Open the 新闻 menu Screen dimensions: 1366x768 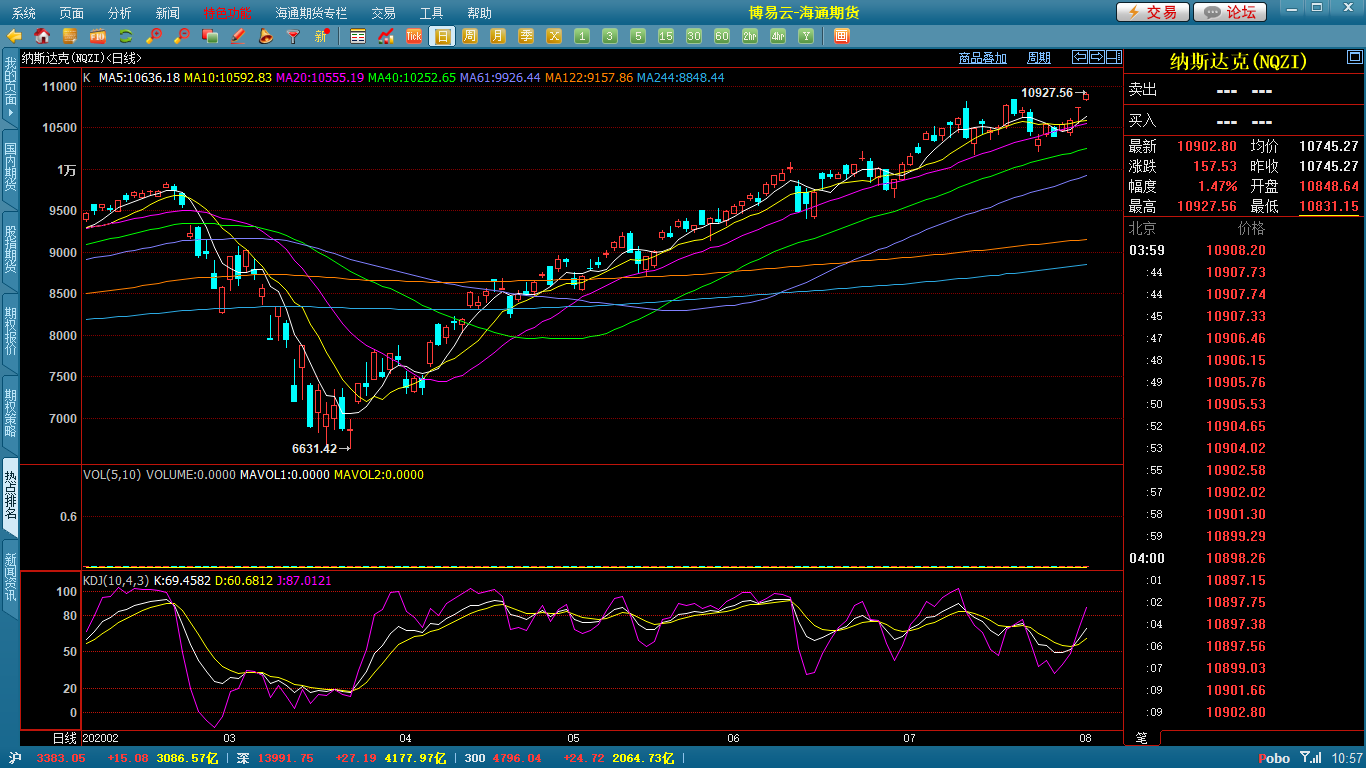click(168, 13)
